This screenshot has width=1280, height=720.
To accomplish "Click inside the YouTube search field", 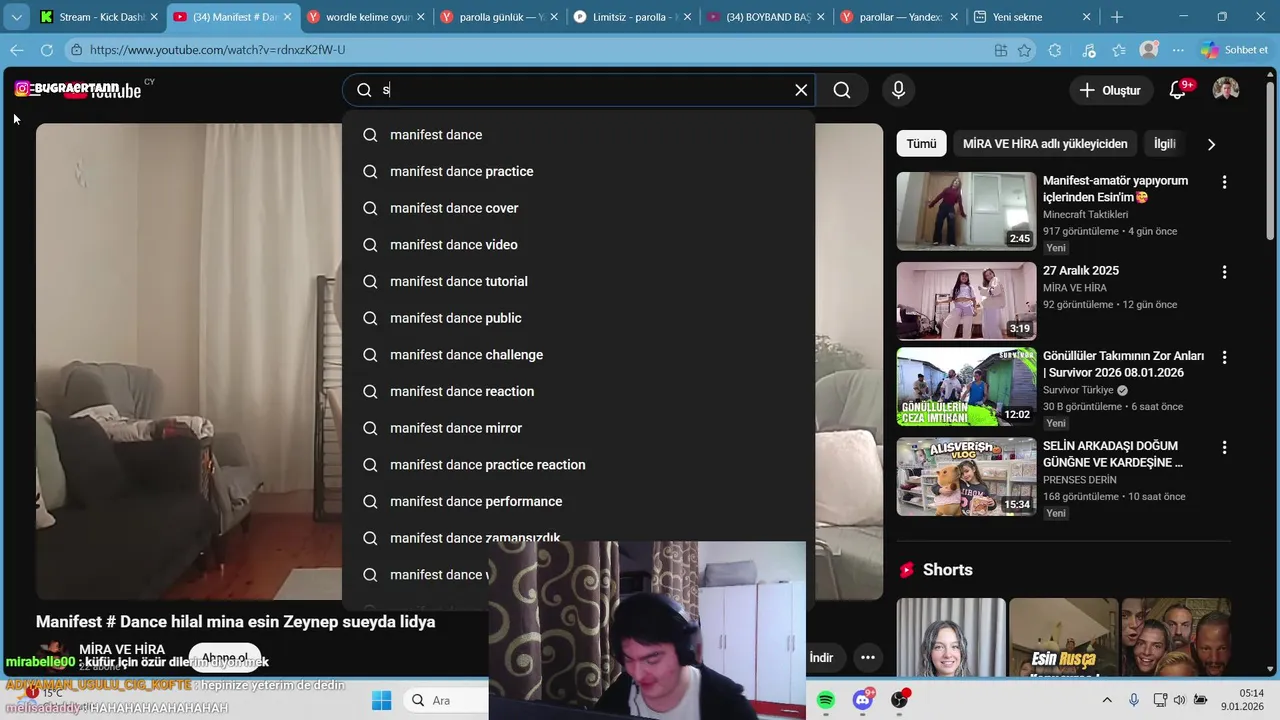I will [x=580, y=90].
